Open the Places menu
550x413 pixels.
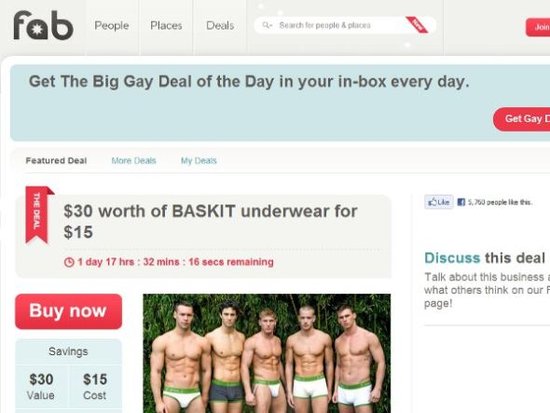pyautogui.click(x=166, y=26)
